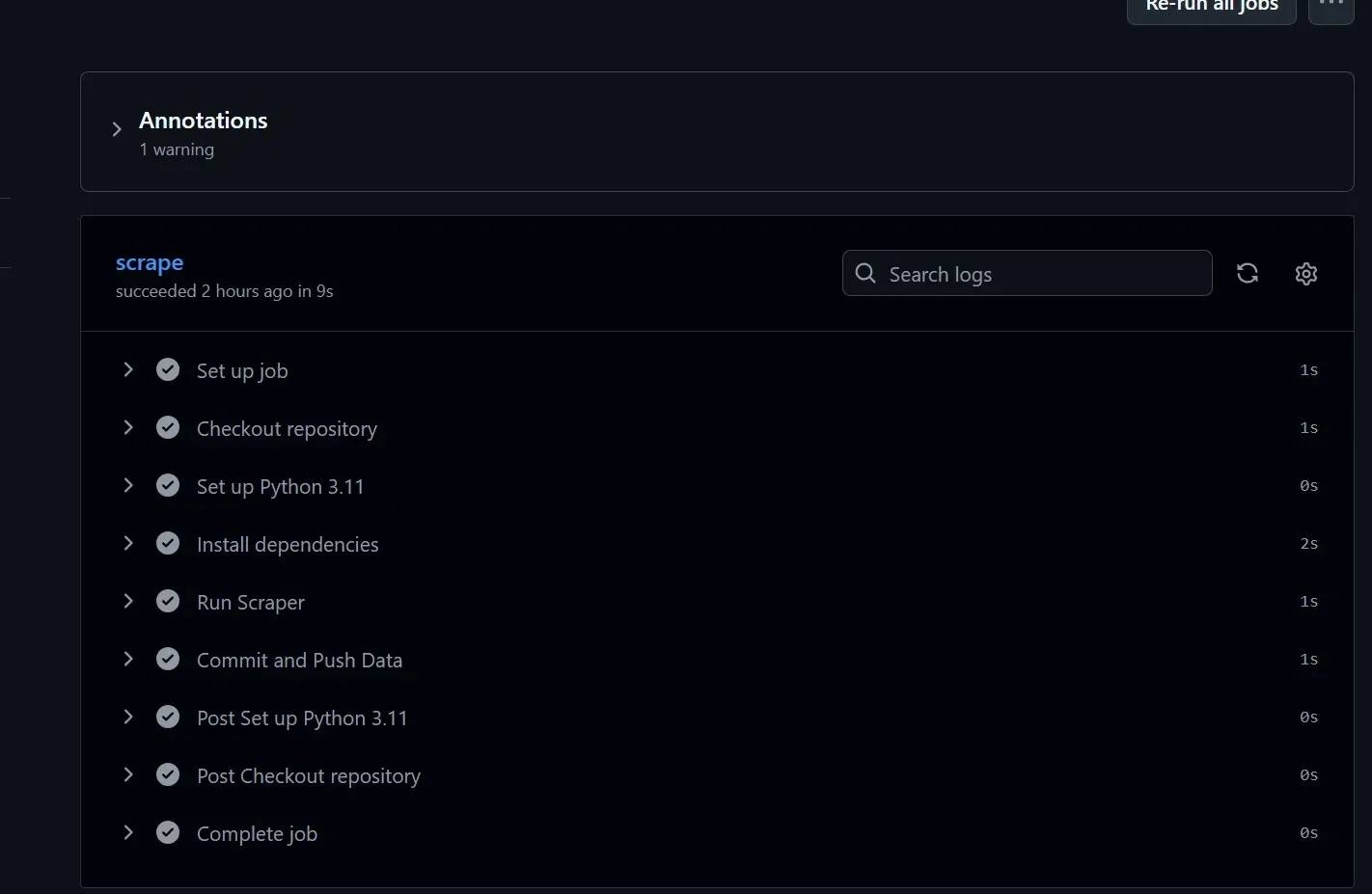This screenshot has height=894, width=1372.
Task: Expand the Commit and Push Data chevron
Action: [x=128, y=660]
